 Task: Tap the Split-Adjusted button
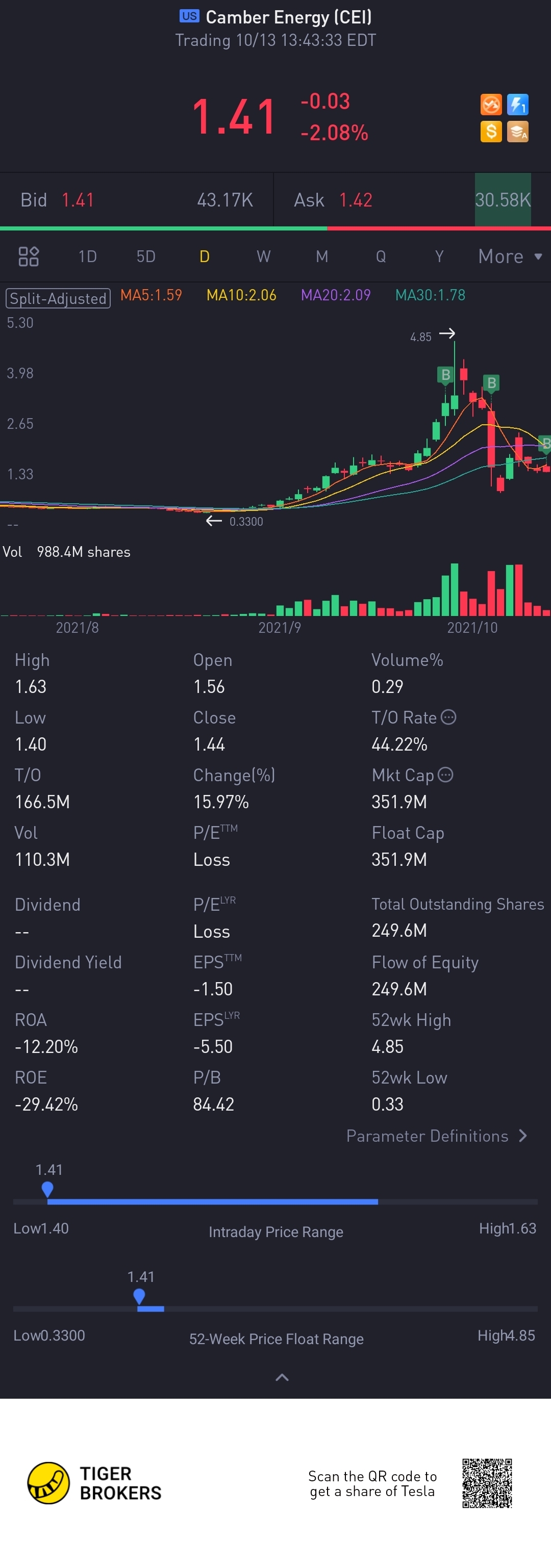pos(59,298)
